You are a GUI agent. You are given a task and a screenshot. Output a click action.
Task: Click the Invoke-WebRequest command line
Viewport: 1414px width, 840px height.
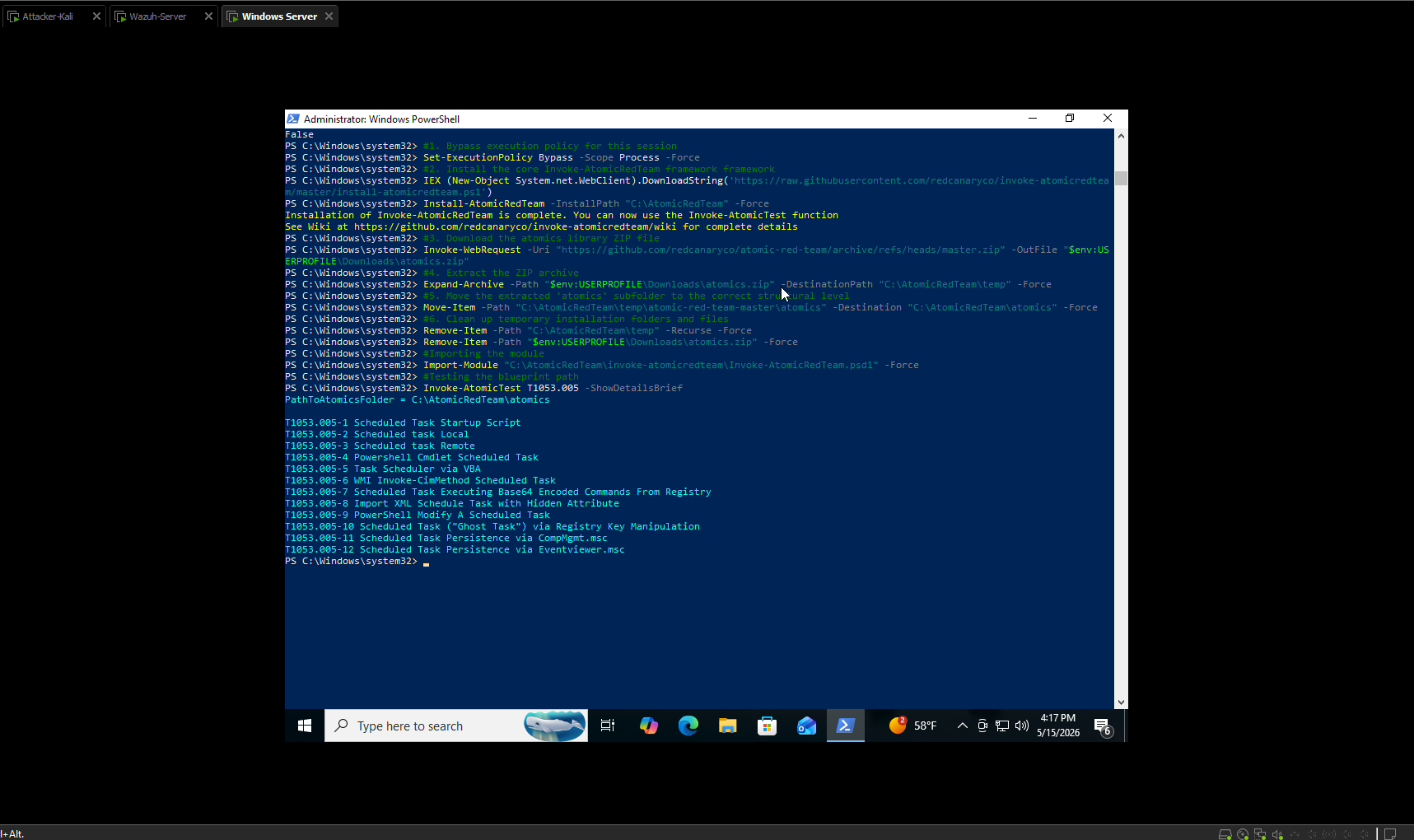click(698, 255)
